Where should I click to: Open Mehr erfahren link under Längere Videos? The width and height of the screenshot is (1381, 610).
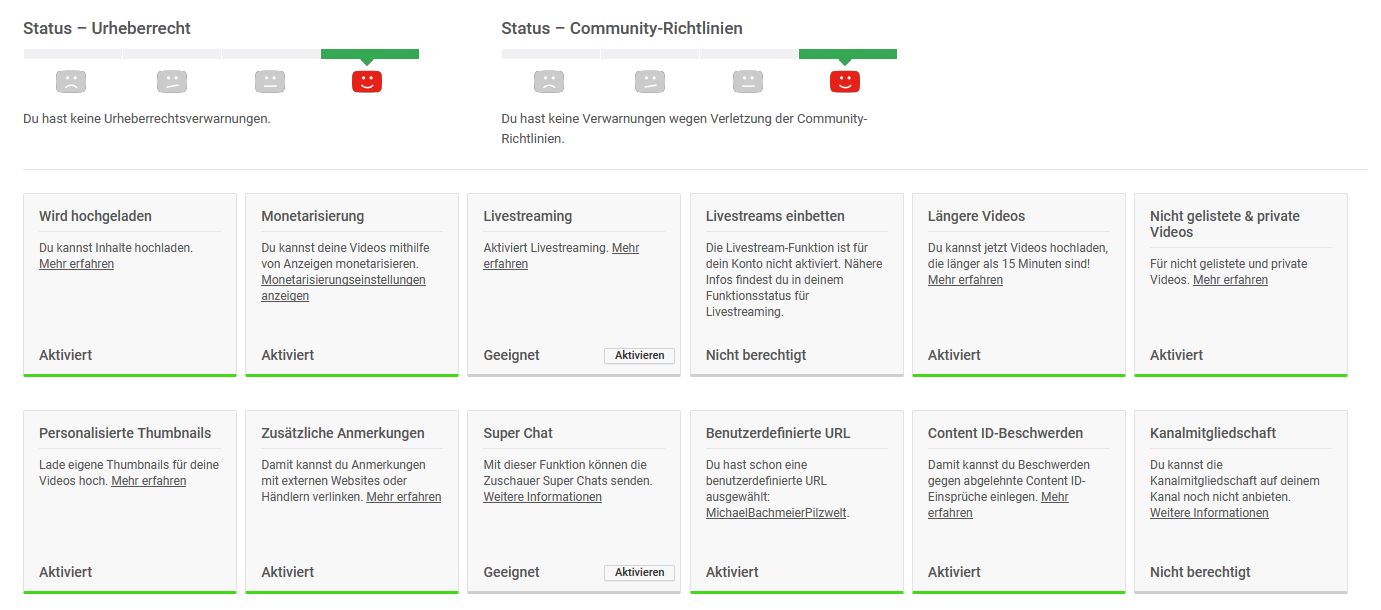[x=965, y=280]
